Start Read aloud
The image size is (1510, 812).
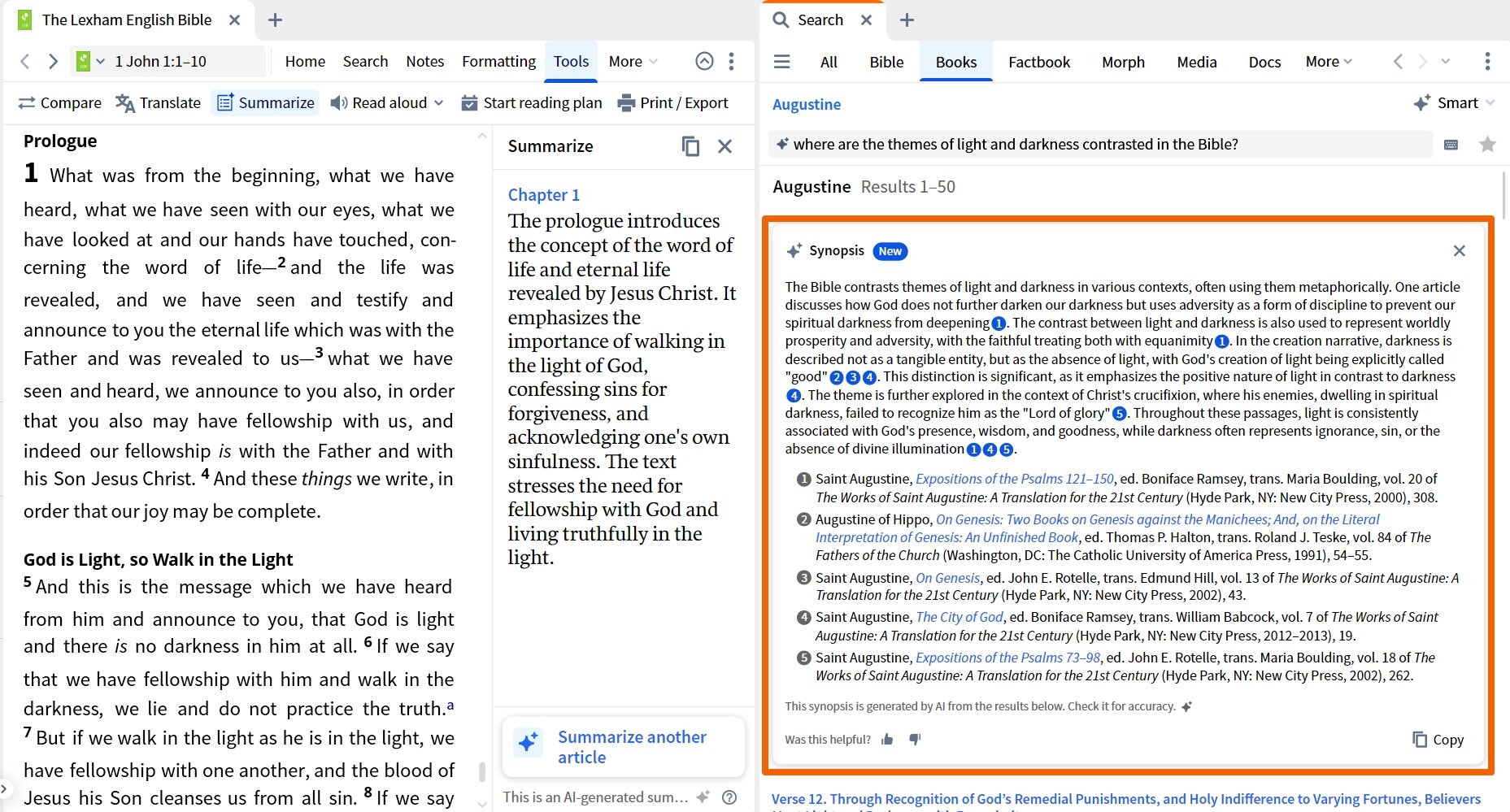[379, 102]
